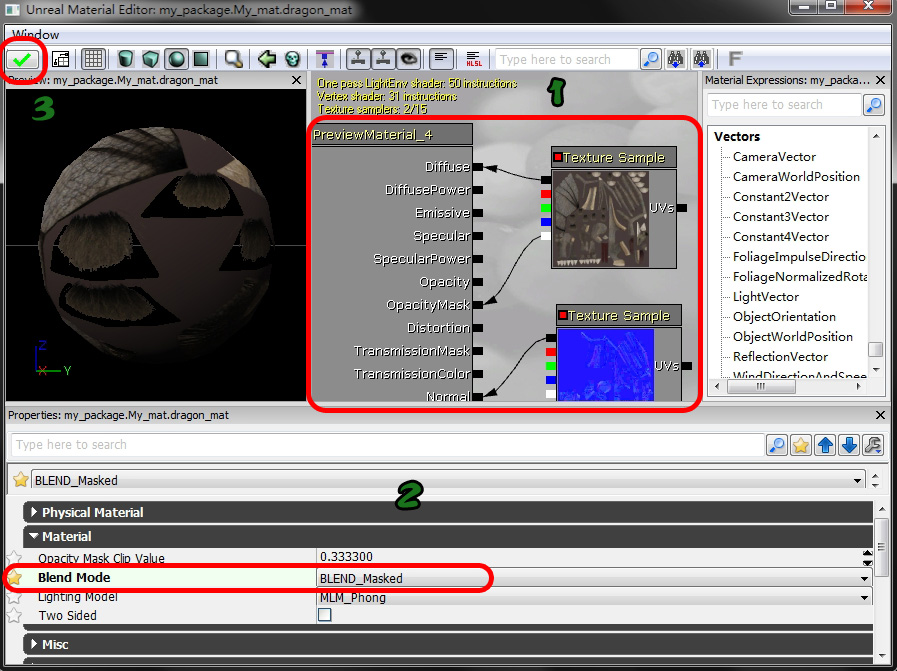The image size is (897, 671).
Task: Toggle favorite star for Blend Mode
Action: pos(15,578)
